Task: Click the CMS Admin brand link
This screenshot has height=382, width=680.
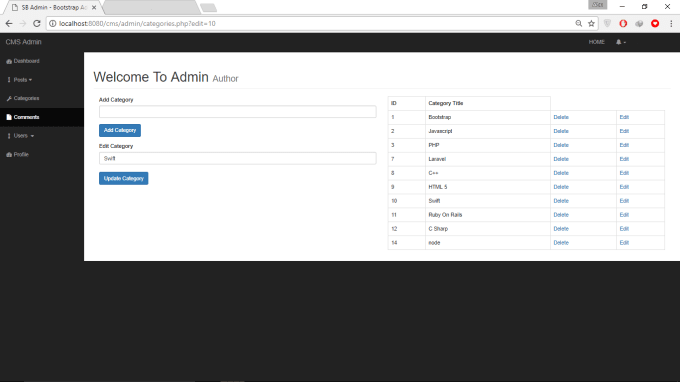Action: point(23,42)
